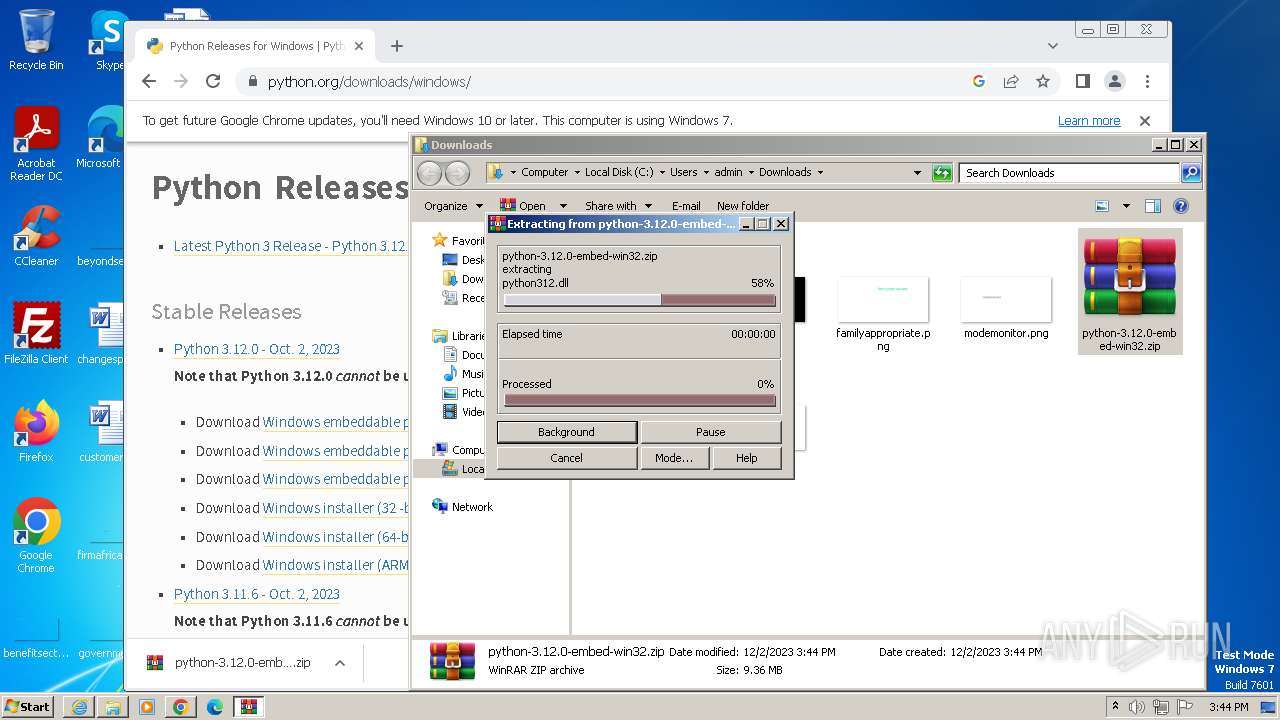The image size is (1280, 720).
Task: Open Chrome three-dot menu
Action: 1147,81
